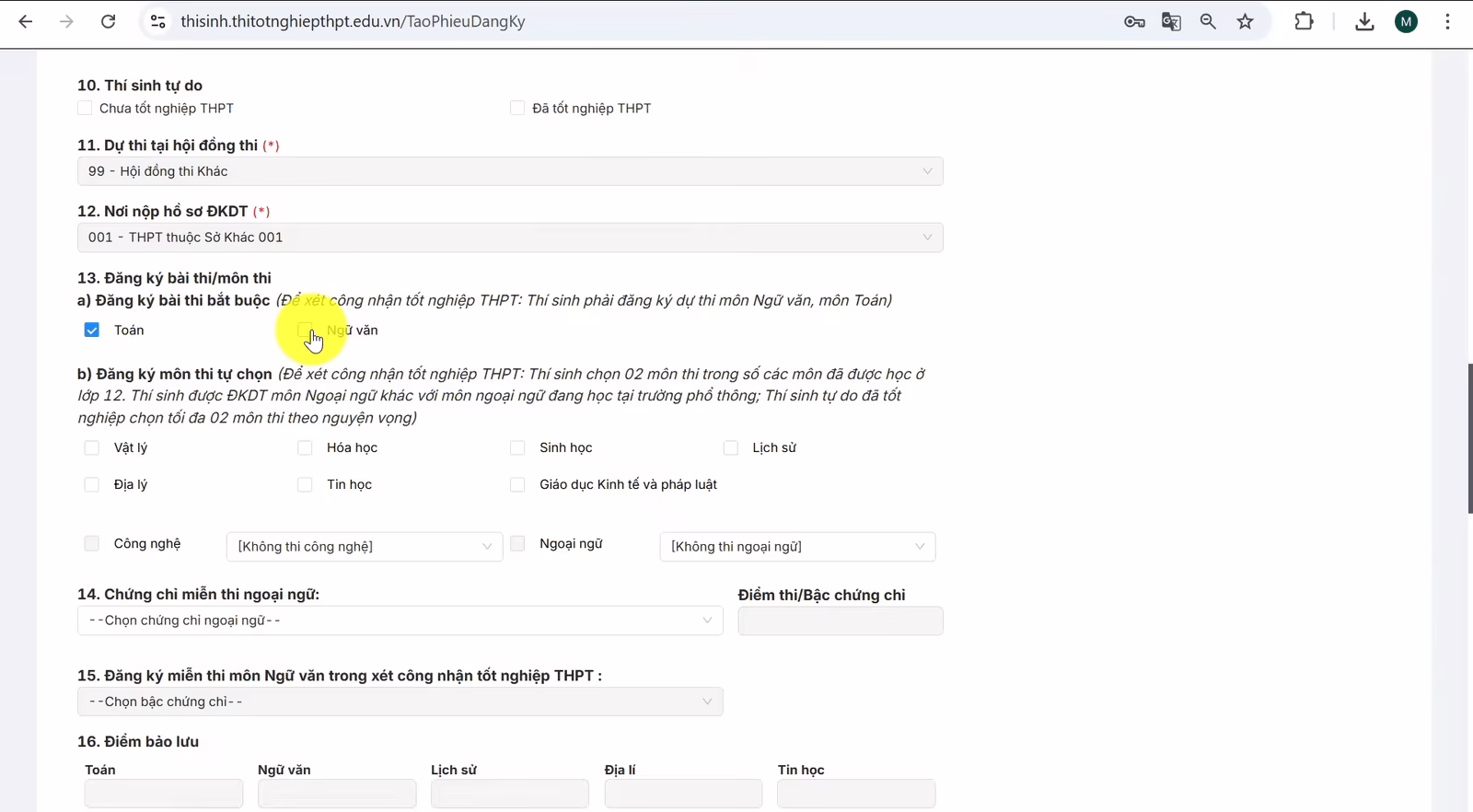Image resolution: width=1473 pixels, height=812 pixels.
Task: Open the saved passwords key icon
Action: coord(1134,21)
